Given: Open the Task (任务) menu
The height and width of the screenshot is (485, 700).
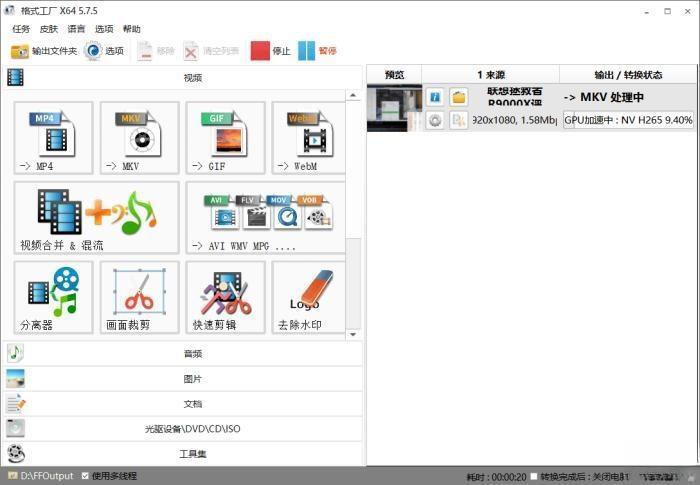Looking at the screenshot, I should (x=21, y=29).
